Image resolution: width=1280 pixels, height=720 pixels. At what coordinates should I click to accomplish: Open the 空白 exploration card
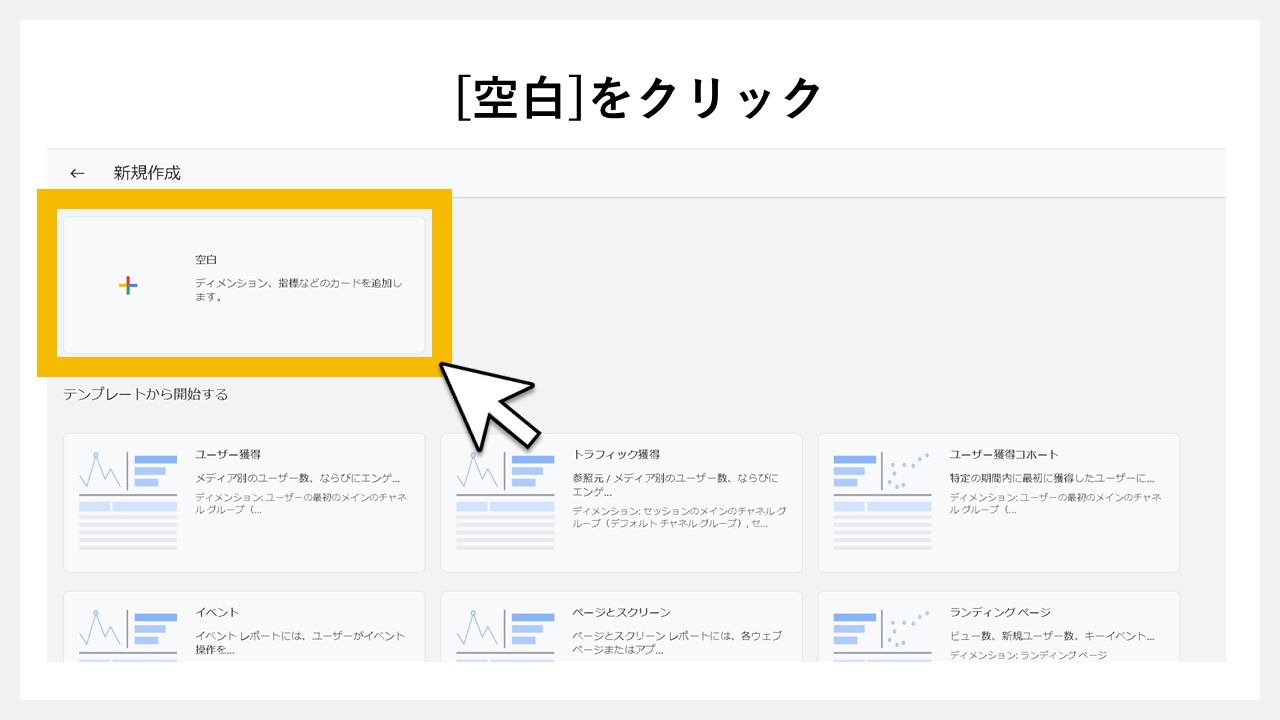coord(245,286)
